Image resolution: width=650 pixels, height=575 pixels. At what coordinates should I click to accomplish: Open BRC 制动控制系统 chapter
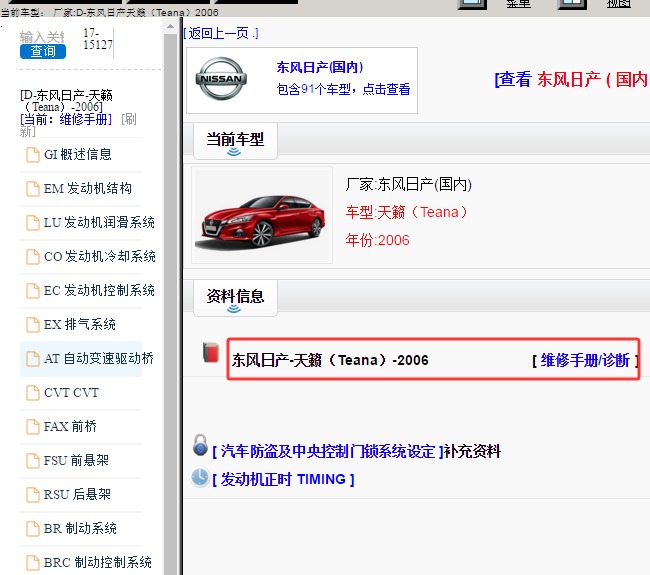point(97,562)
